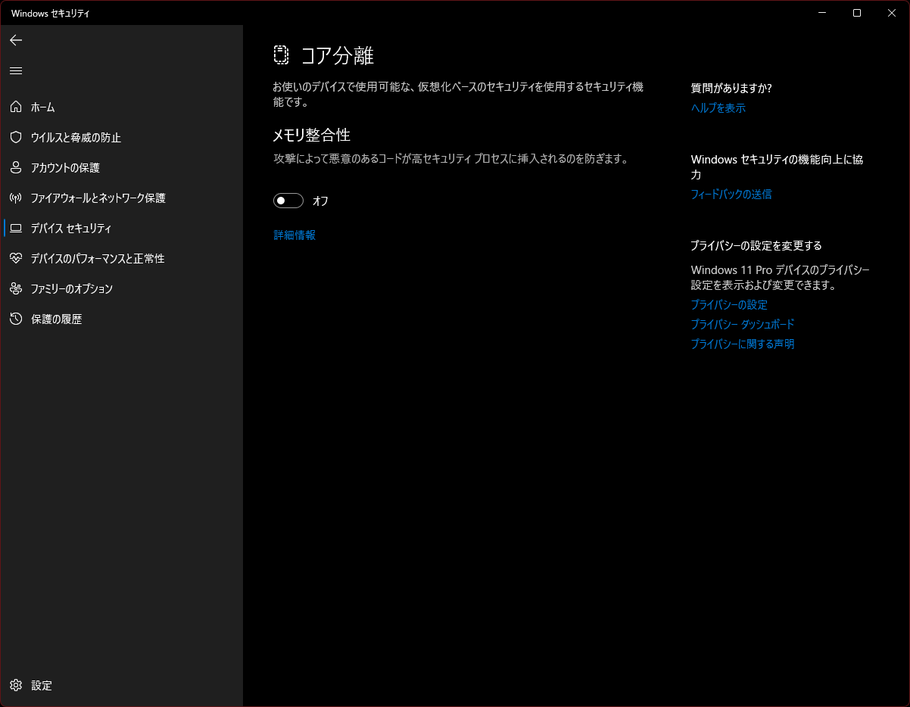Minimize the Windows セキュリティ window

tap(822, 13)
